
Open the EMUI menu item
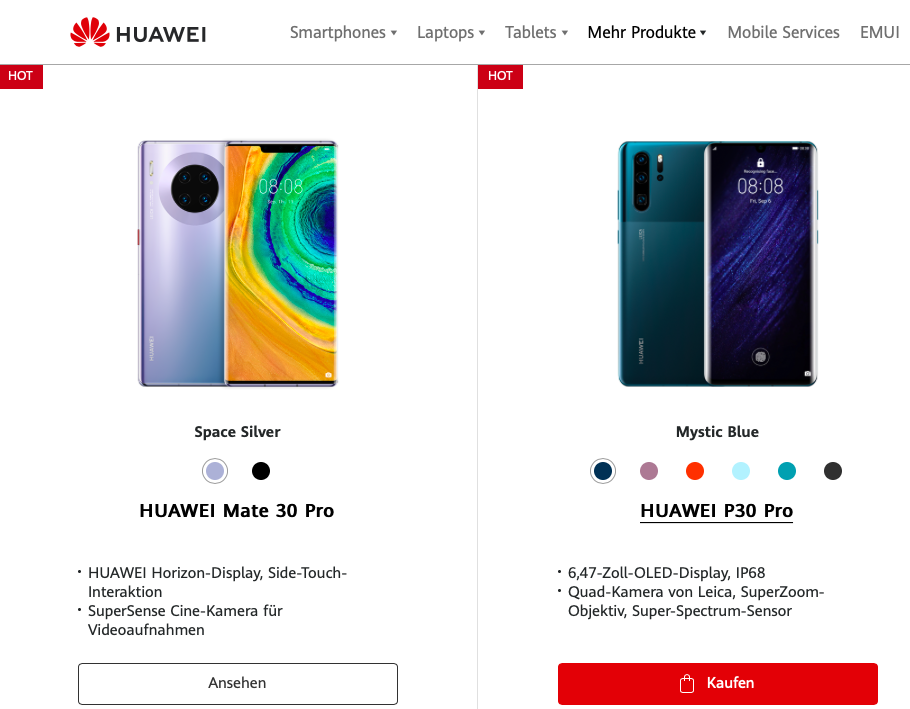(x=879, y=32)
